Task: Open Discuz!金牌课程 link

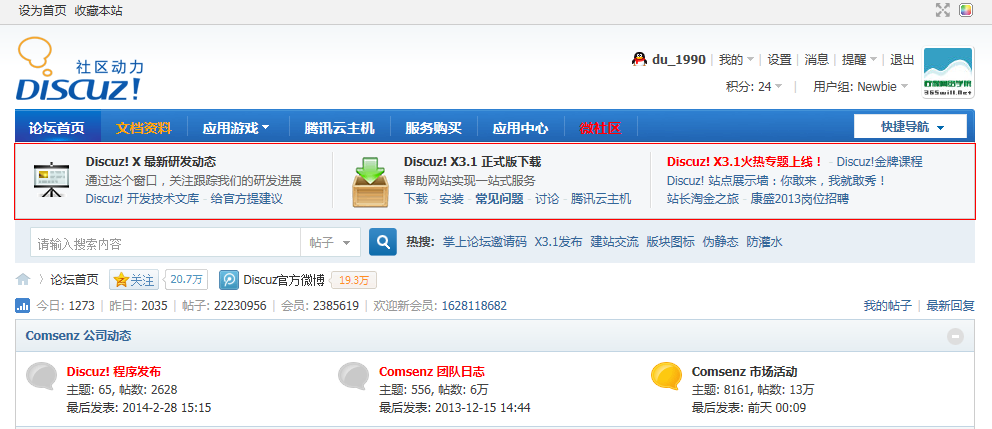Action: pos(879,162)
